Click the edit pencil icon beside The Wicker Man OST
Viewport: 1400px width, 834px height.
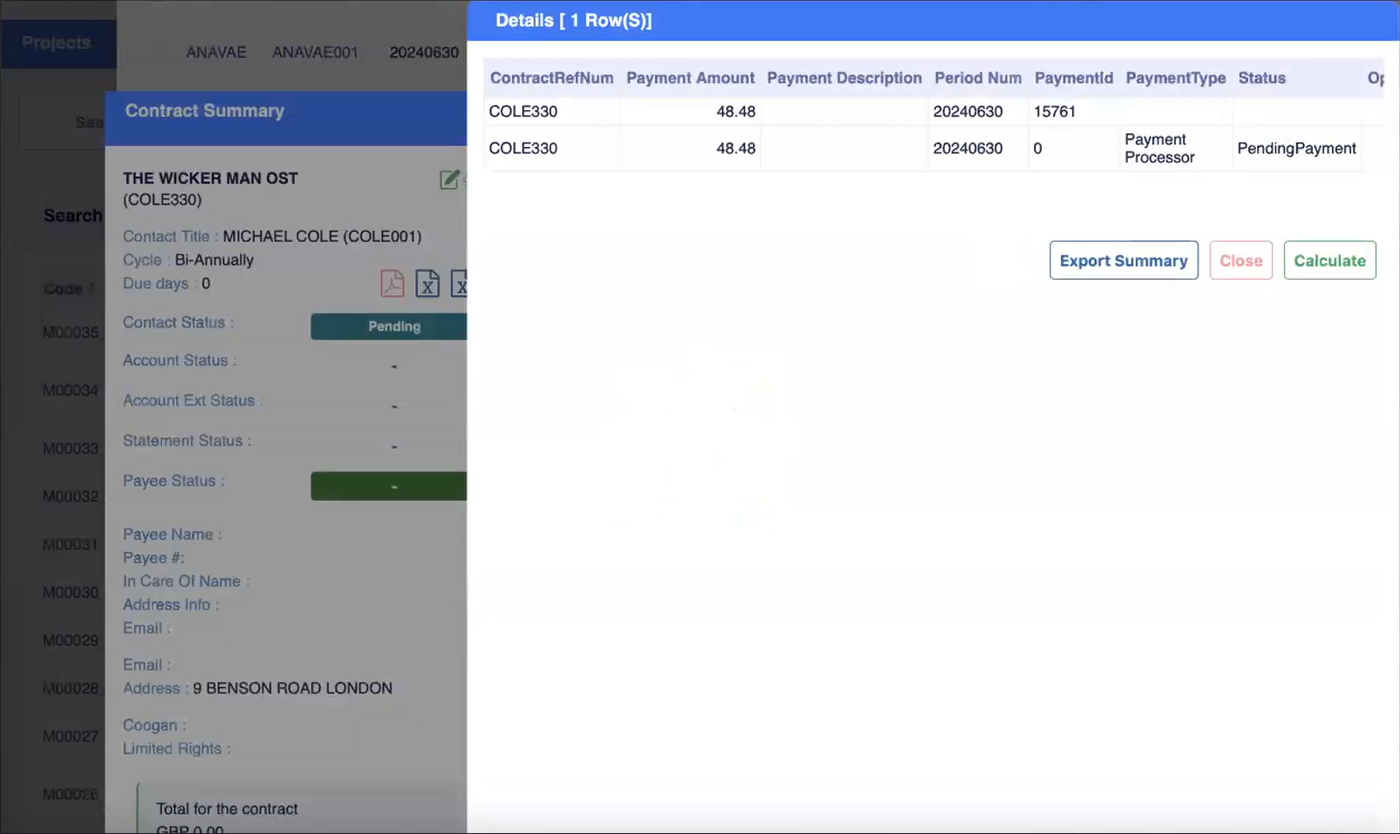point(449,179)
